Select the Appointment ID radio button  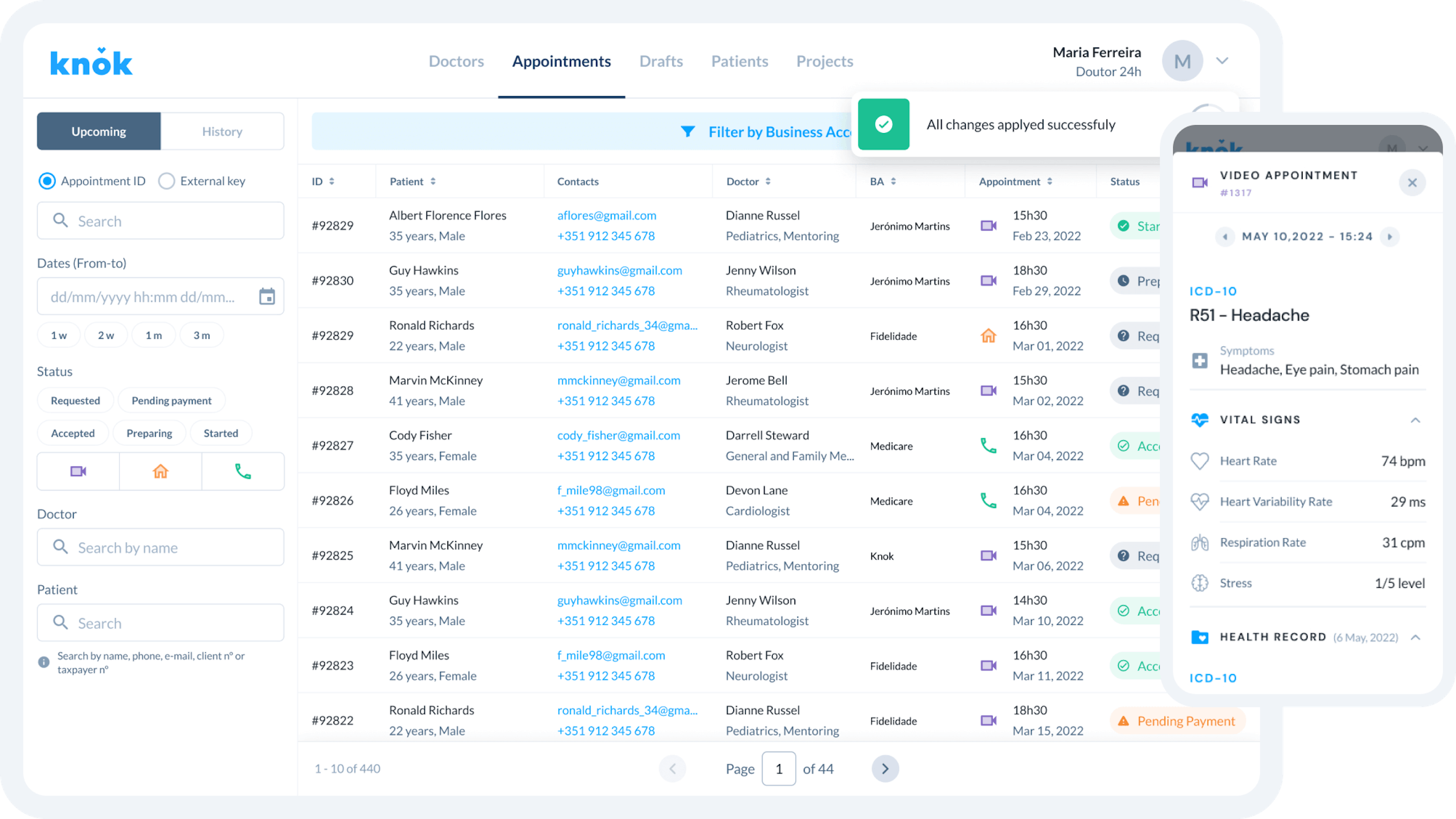47,182
